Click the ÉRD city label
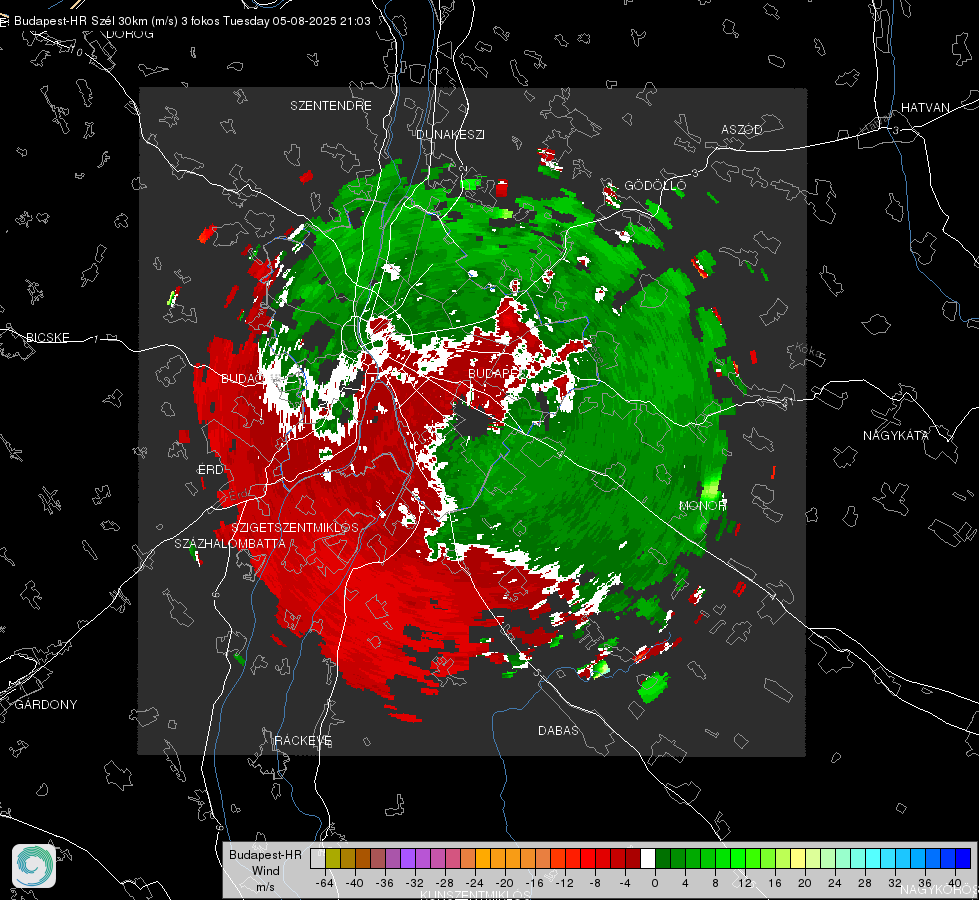The width and height of the screenshot is (979, 900). (x=210, y=469)
